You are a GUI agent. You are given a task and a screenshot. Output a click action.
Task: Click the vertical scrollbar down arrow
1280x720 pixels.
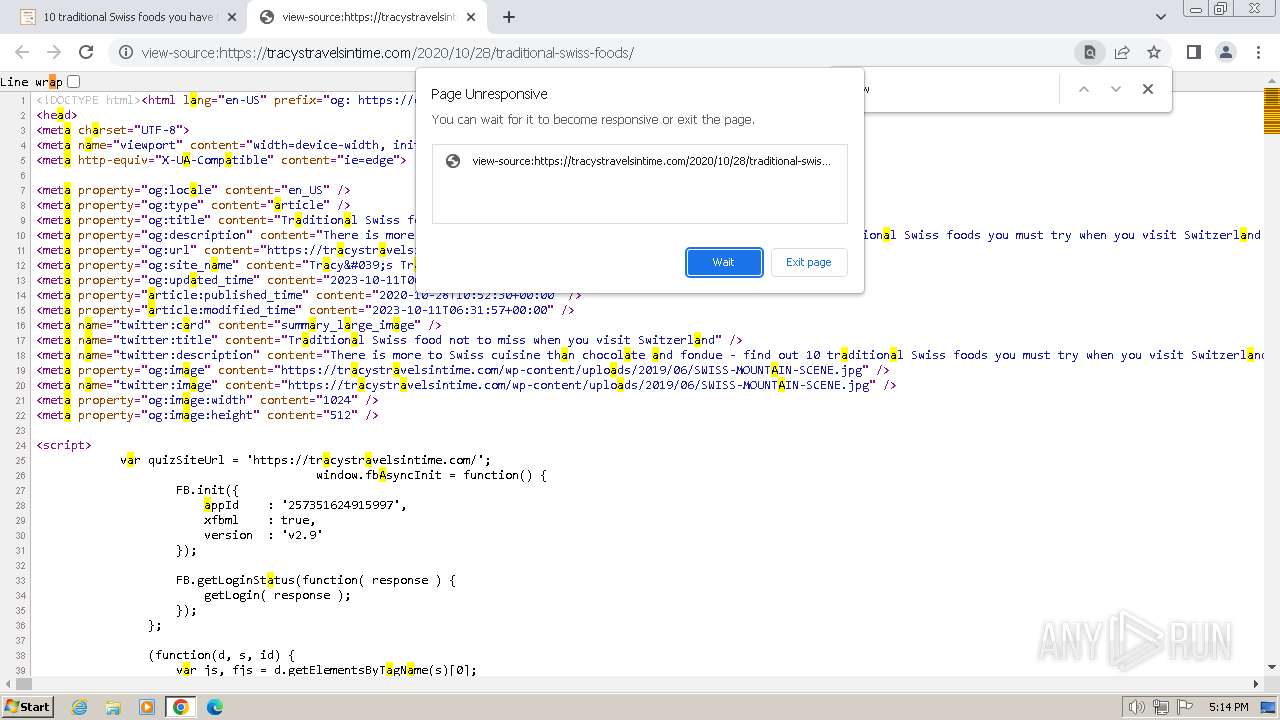coord(1272,667)
